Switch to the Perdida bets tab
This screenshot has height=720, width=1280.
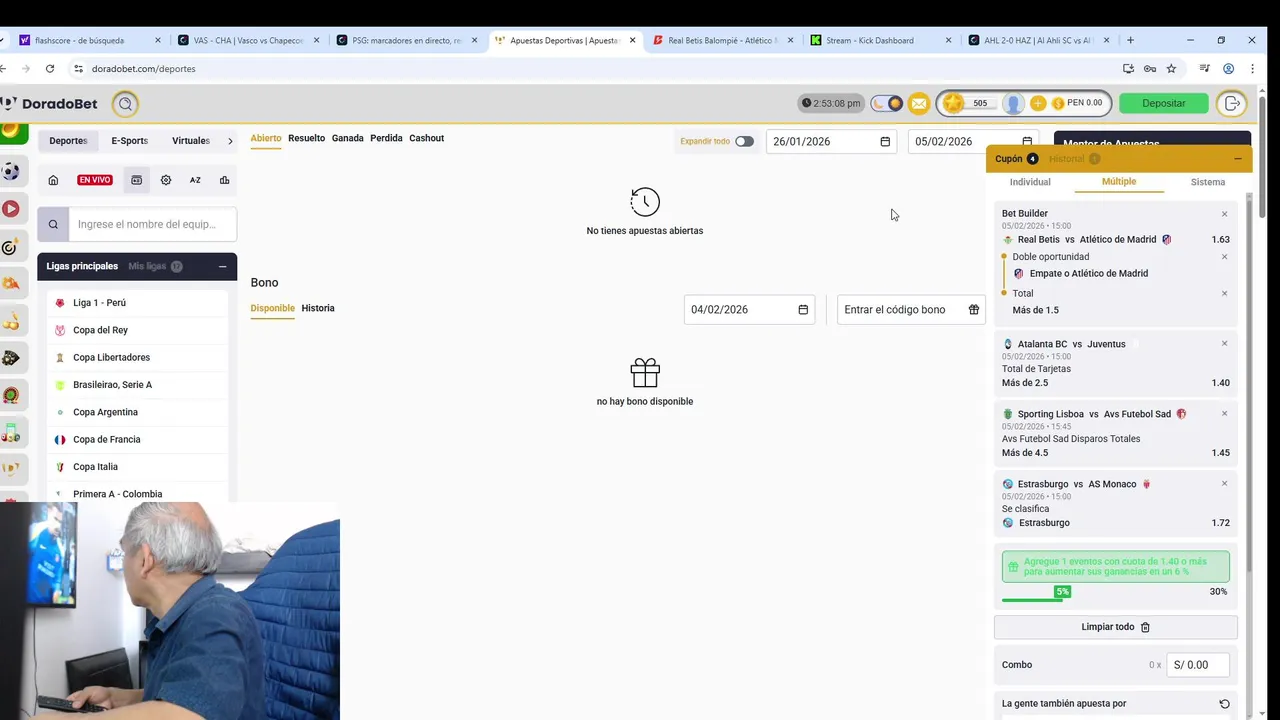click(x=386, y=138)
